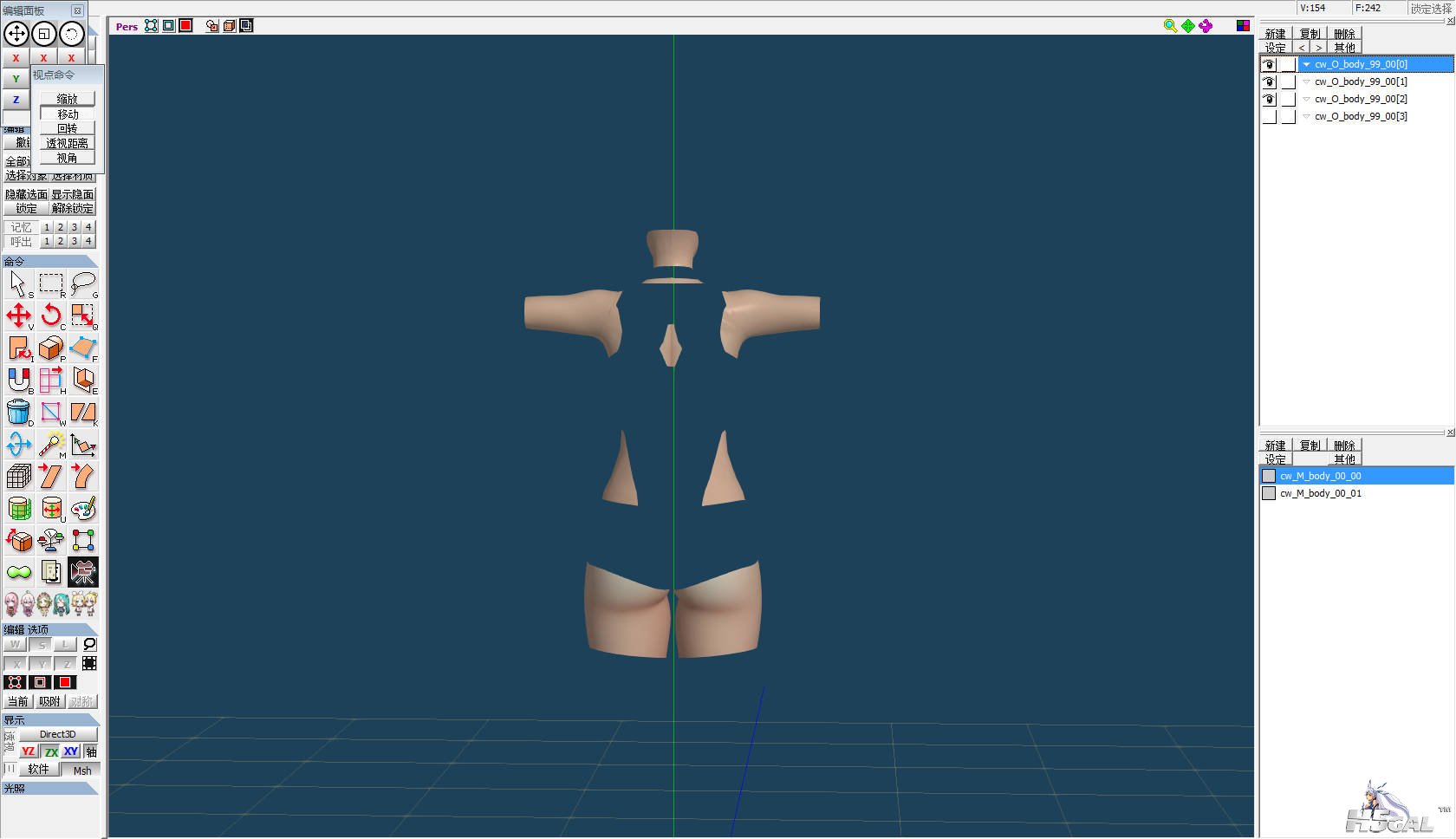
Task: Toggle lock box for cw_O_body_99_00[2]
Action: tap(1288, 100)
